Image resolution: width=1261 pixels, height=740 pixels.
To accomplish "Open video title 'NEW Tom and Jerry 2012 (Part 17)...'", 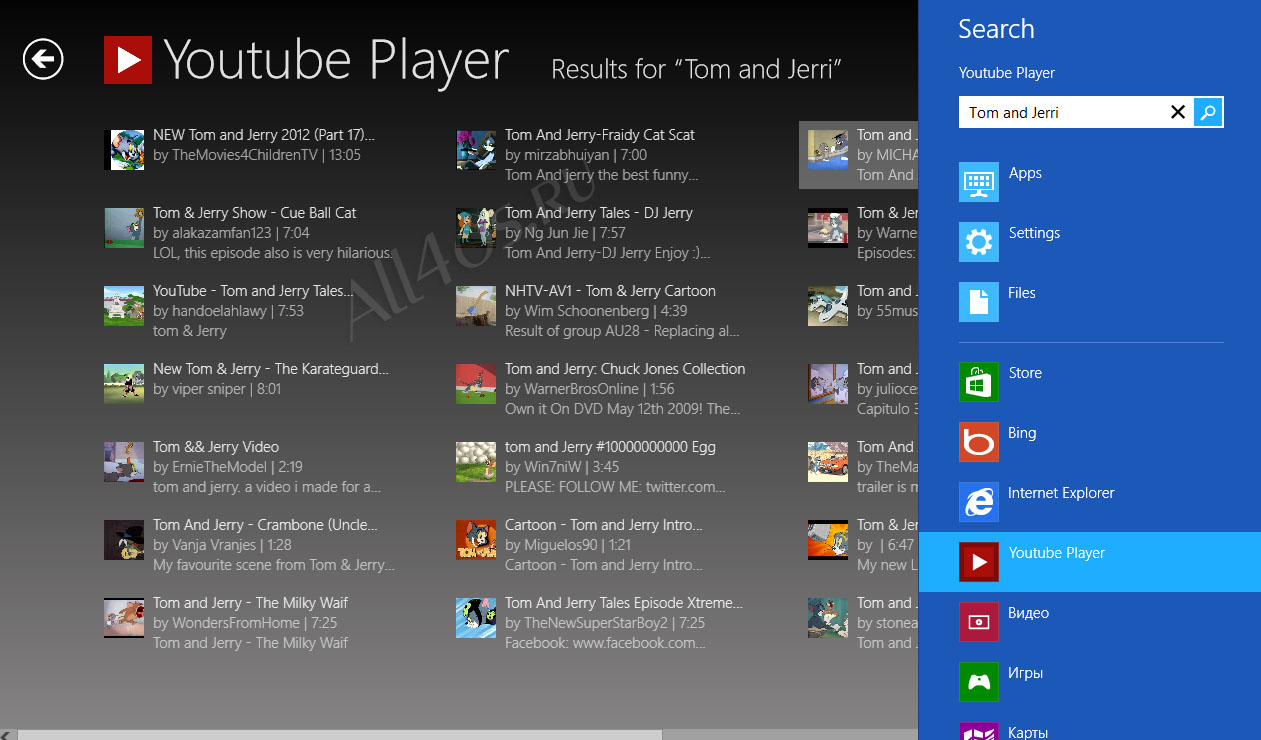I will (x=264, y=135).
